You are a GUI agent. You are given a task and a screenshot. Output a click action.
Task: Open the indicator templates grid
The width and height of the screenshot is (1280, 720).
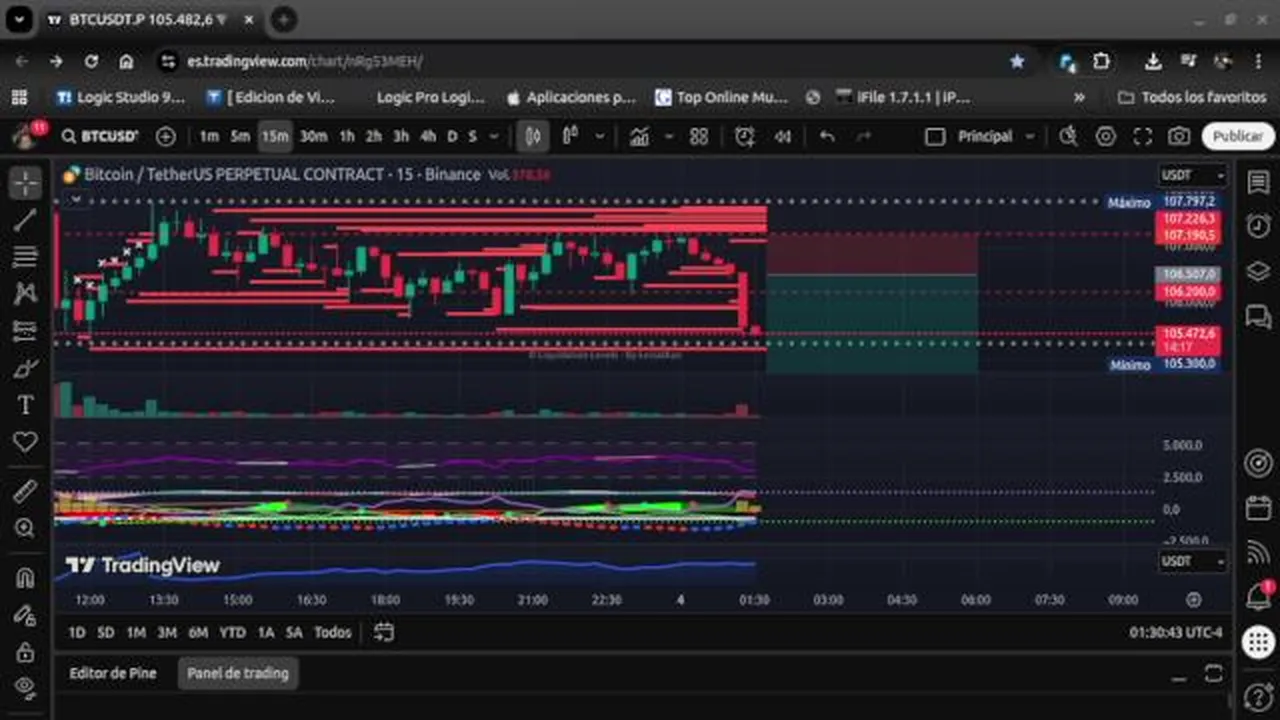click(x=699, y=136)
